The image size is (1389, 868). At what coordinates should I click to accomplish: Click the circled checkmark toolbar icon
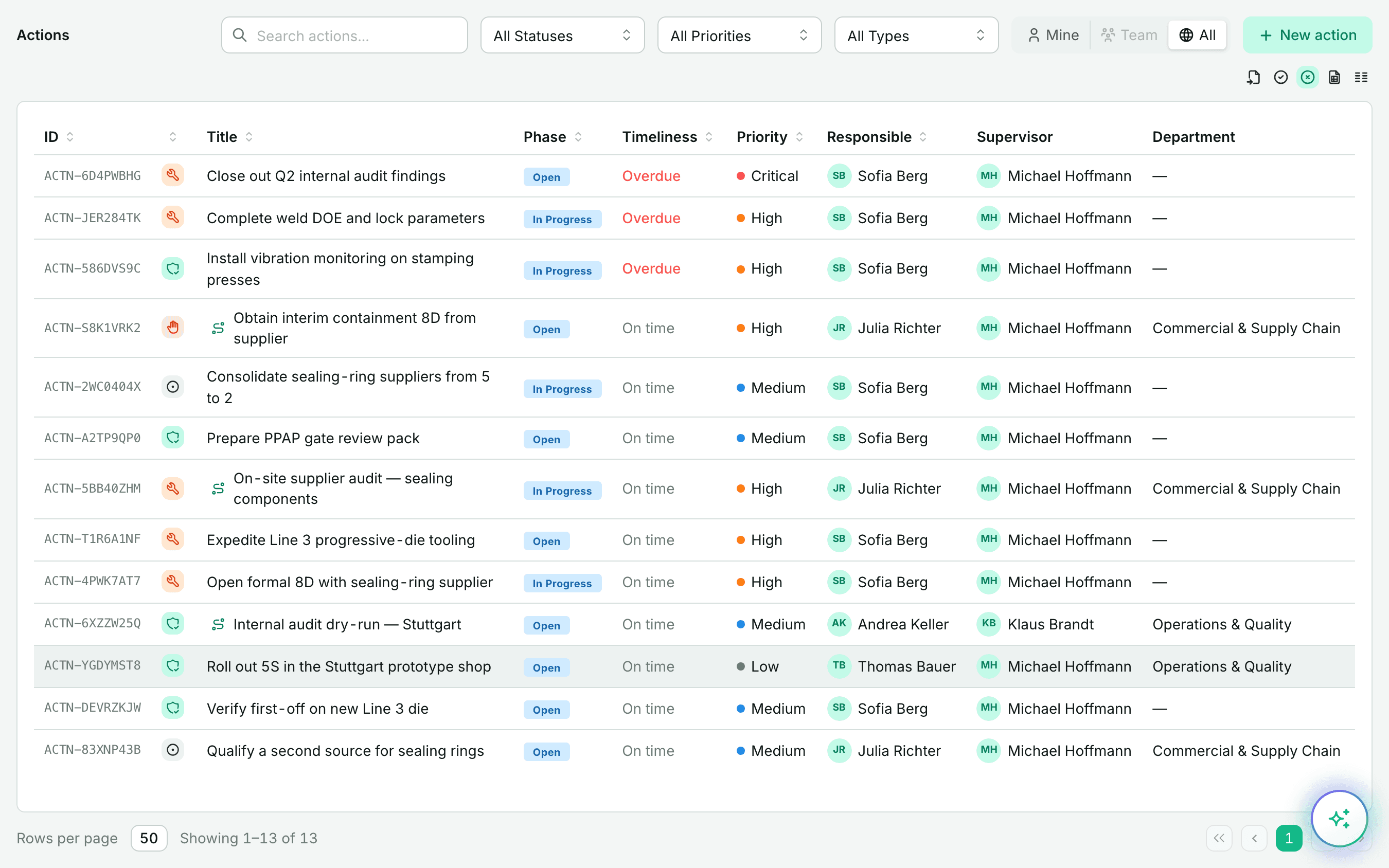pyautogui.click(x=1280, y=78)
